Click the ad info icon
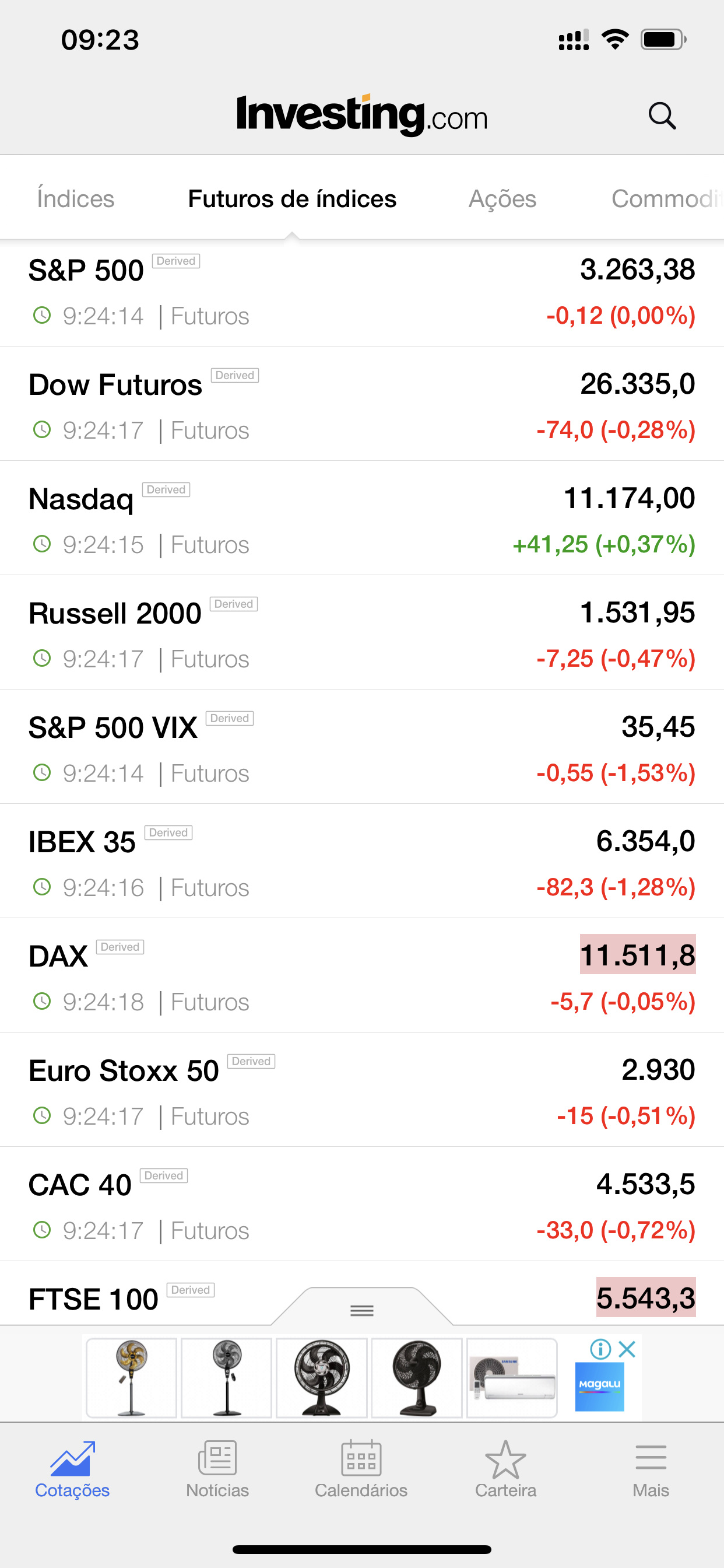 click(600, 1349)
